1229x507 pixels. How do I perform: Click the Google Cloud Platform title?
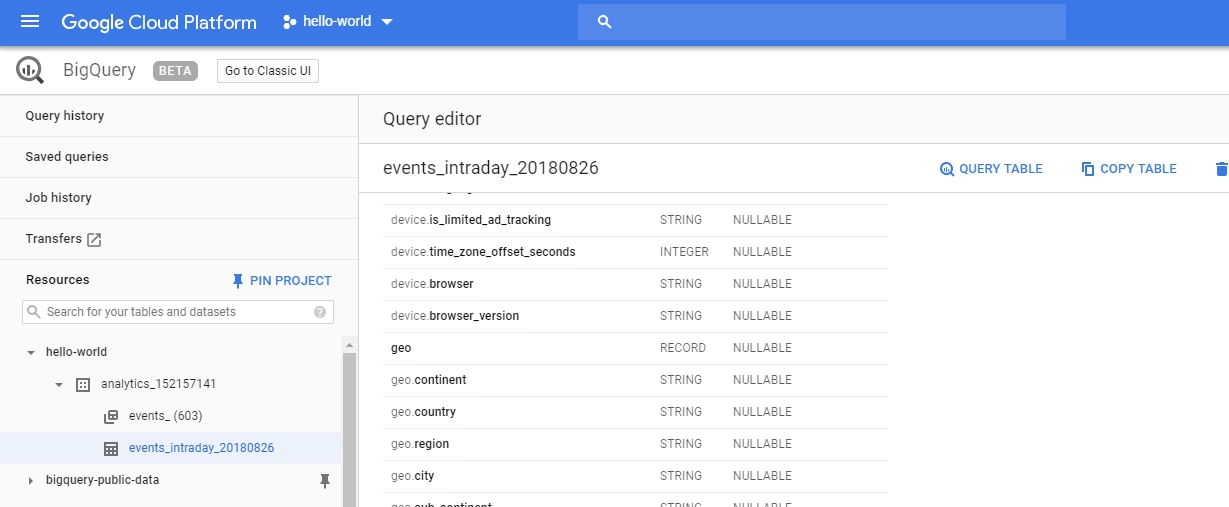159,22
